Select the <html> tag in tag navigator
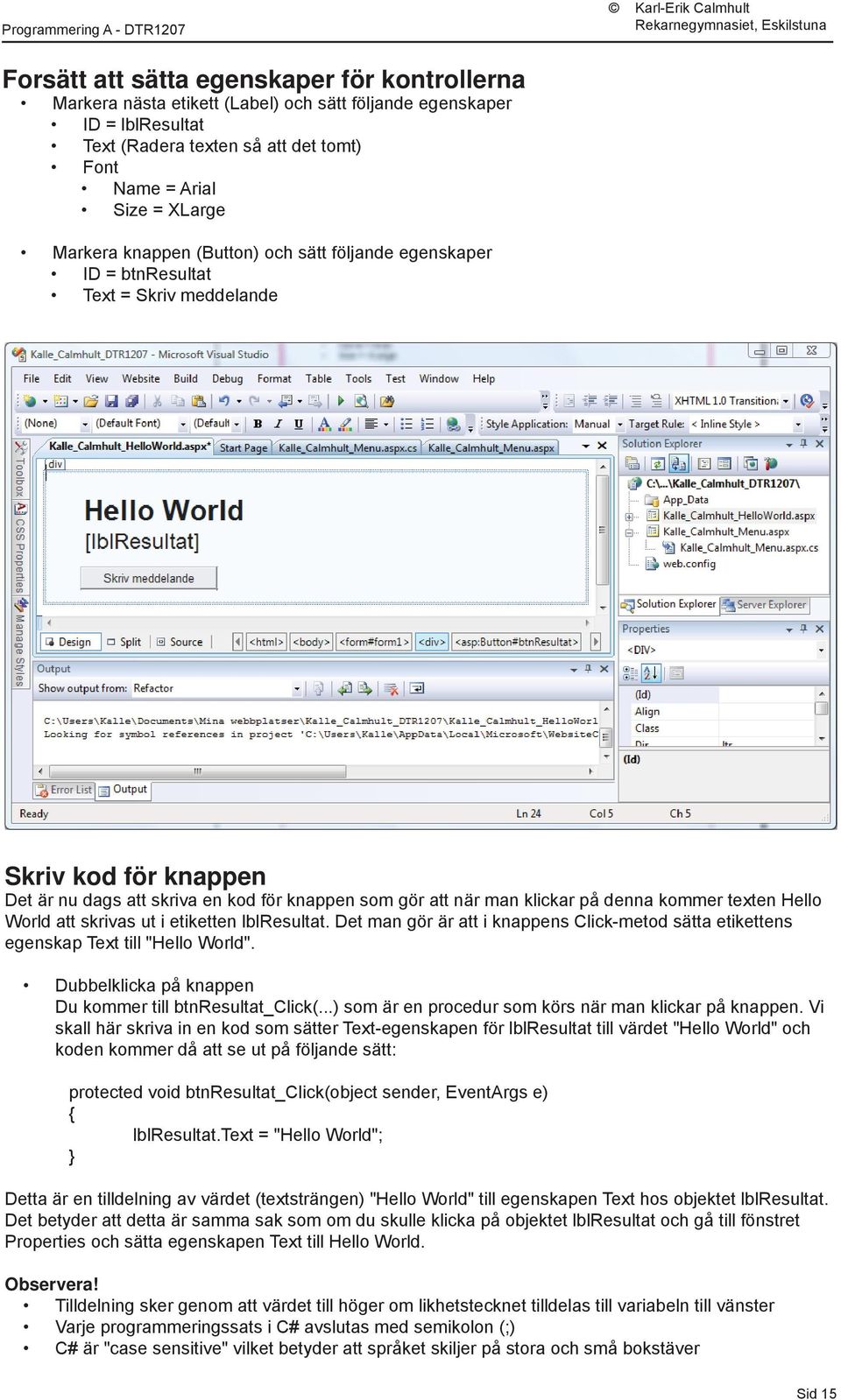 point(266,642)
